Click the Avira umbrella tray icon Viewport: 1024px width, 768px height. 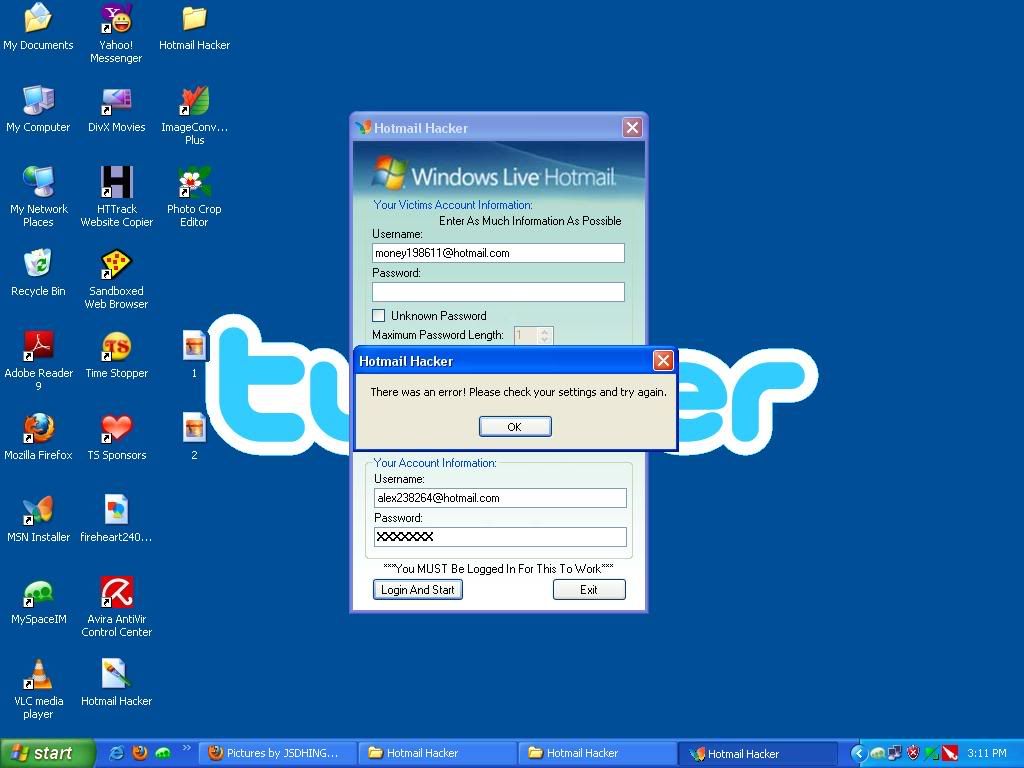950,754
